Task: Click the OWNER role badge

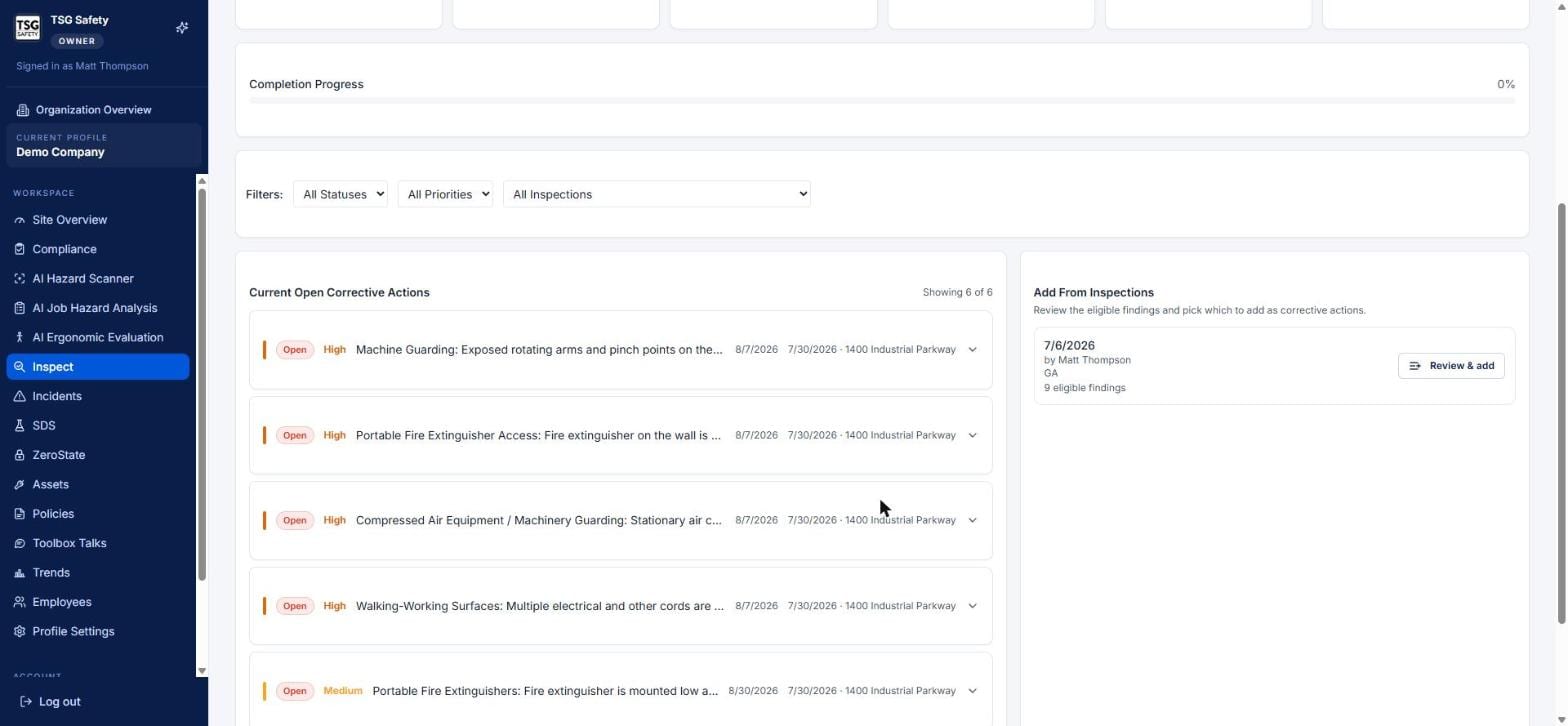Action: pos(77,42)
